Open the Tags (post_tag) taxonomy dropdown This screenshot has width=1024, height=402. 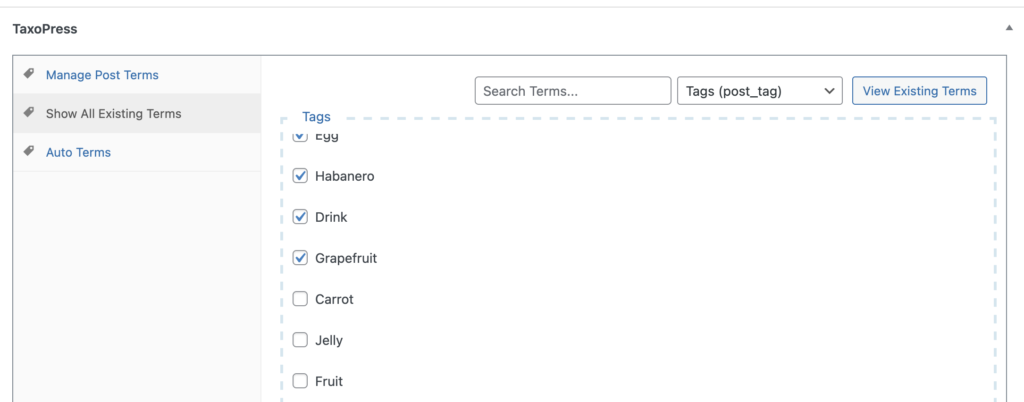pos(760,91)
